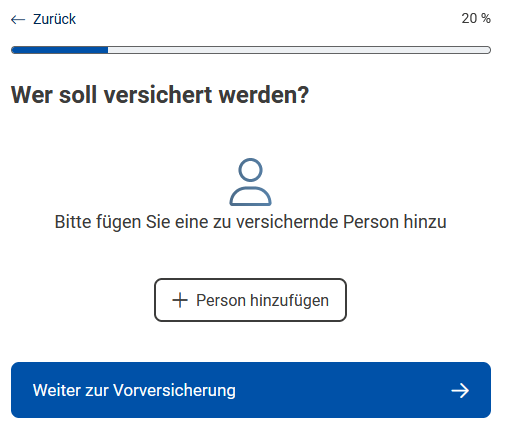Click the word versichert in the heading
This screenshot has width=514, height=428.
[x=158, y=95]
